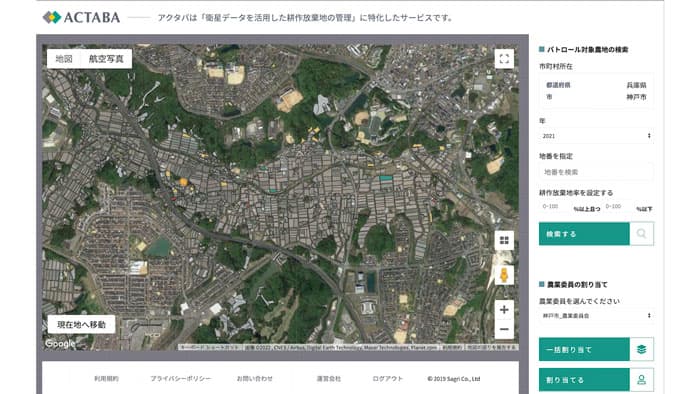Focus the minimum abandonment rate field
Screen dimensions: 700x394
tap(555, 207)
